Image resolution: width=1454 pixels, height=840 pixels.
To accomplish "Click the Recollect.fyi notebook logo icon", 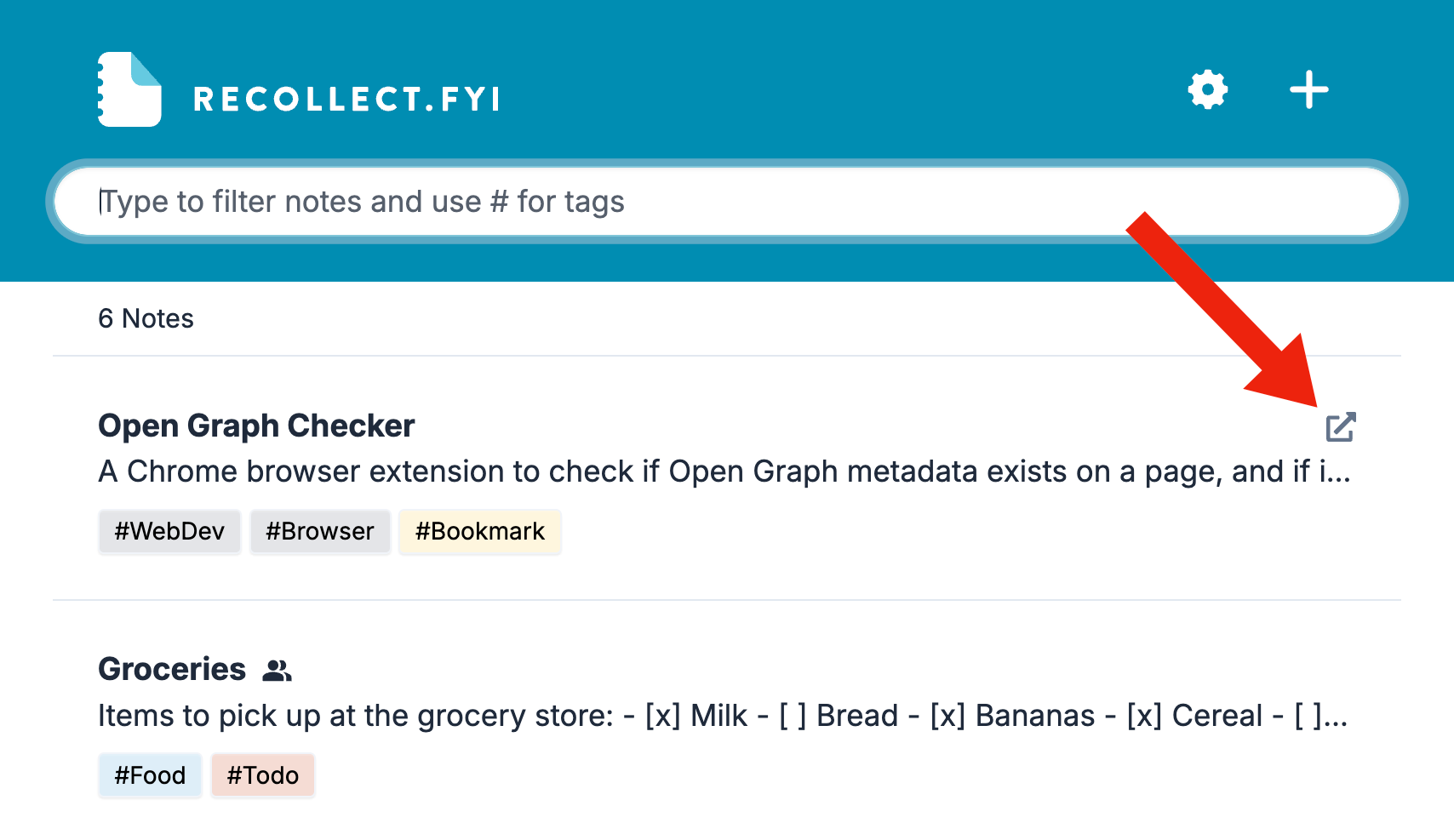I will 129,88.
